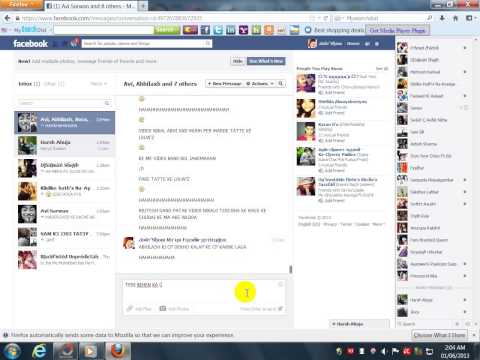Switch to the Other messages tab
The image size is (480, 360).
pos(54,84)
